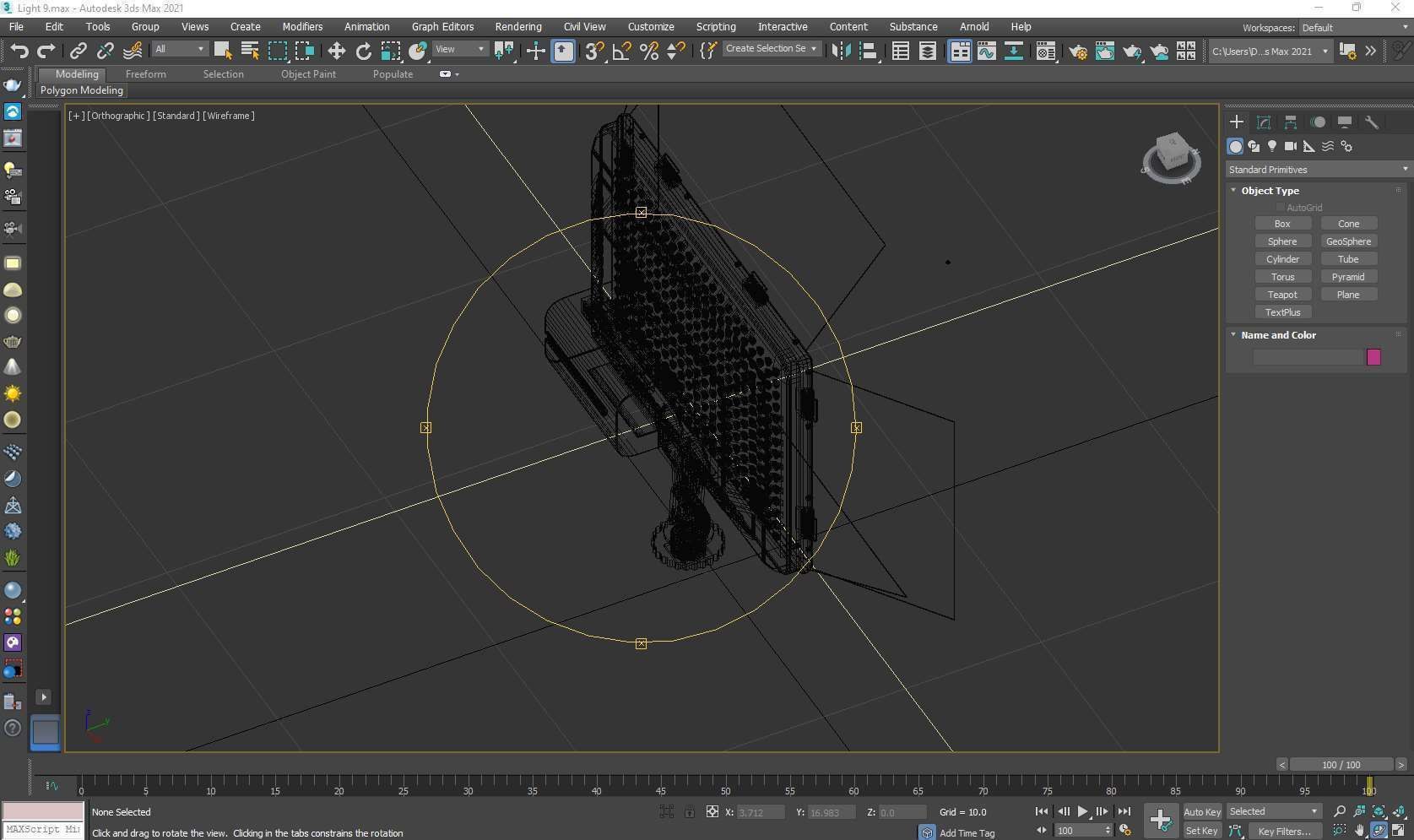
Task: Open the Layer Explorer icon
Action: point(928,51)
